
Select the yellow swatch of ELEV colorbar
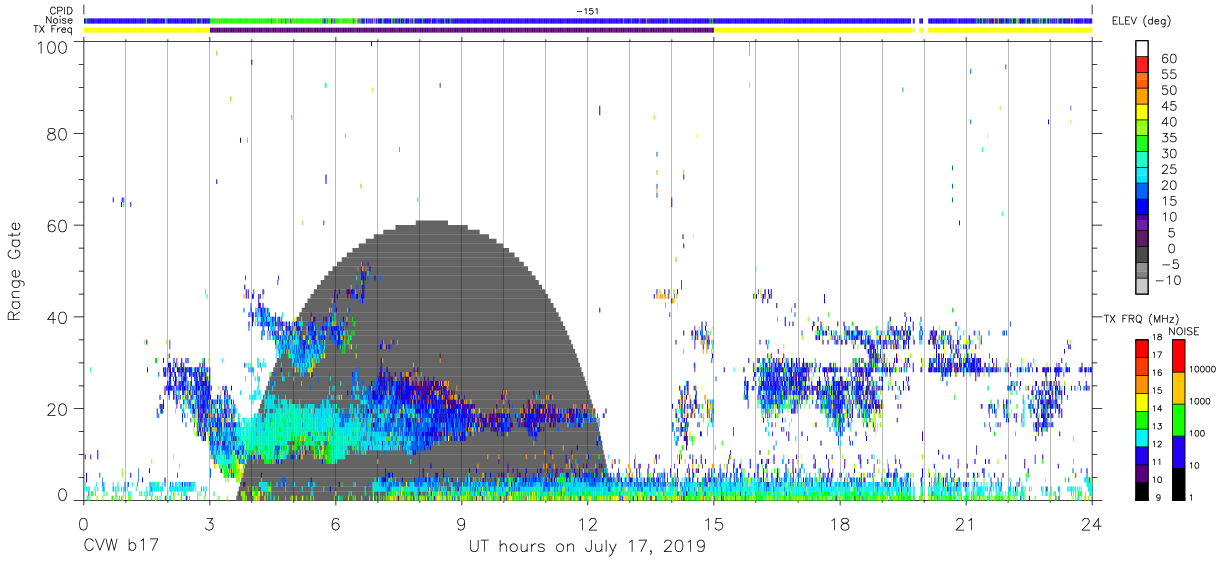coord(1141,112)
